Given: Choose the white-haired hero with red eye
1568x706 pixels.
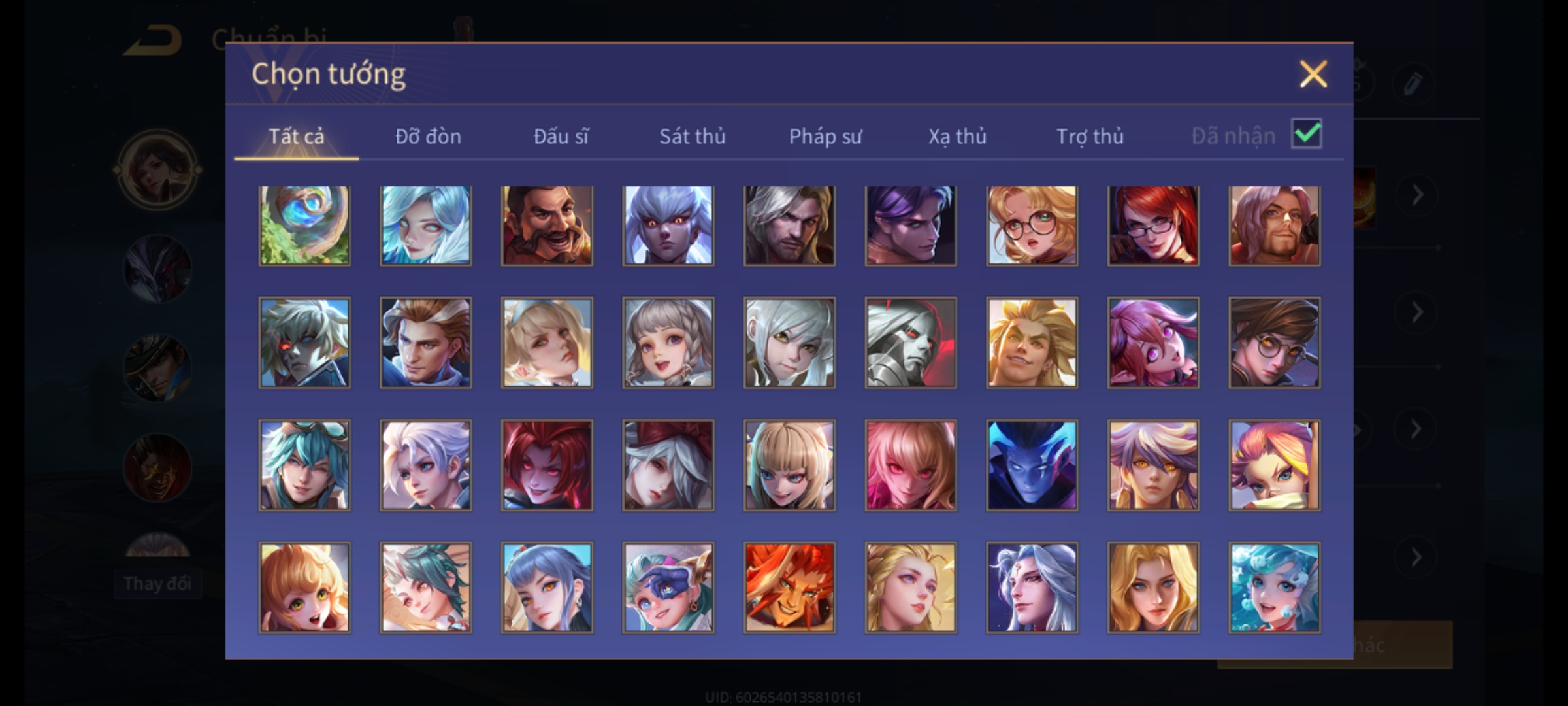Looking at the screenshot, I should (x=304, y=343).
